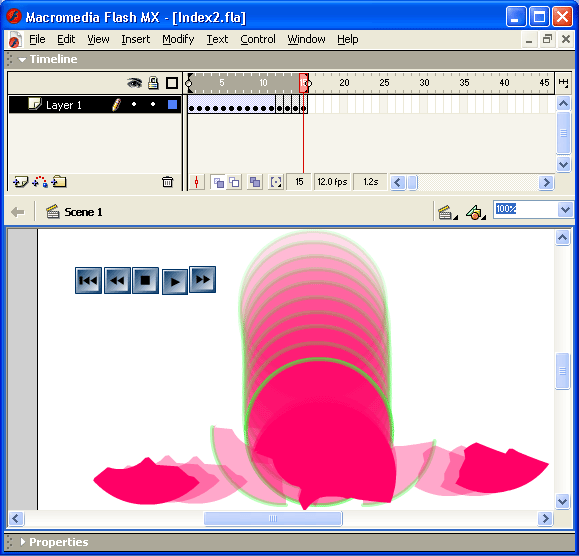Enable Onion Skin Outlines mode
This screenshot has width=579, height=556.
(234, 182)
